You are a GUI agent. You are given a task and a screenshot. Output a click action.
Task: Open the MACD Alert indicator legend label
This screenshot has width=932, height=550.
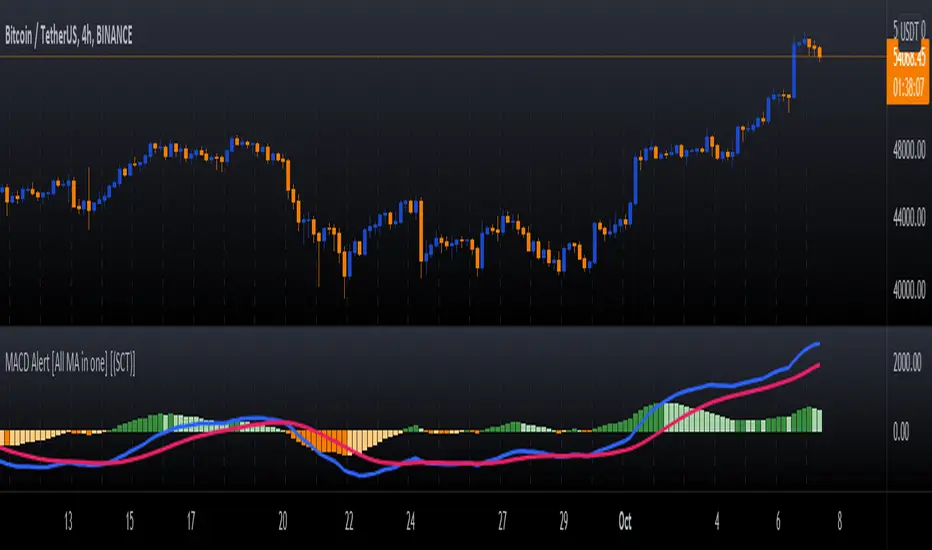[70, 362]
